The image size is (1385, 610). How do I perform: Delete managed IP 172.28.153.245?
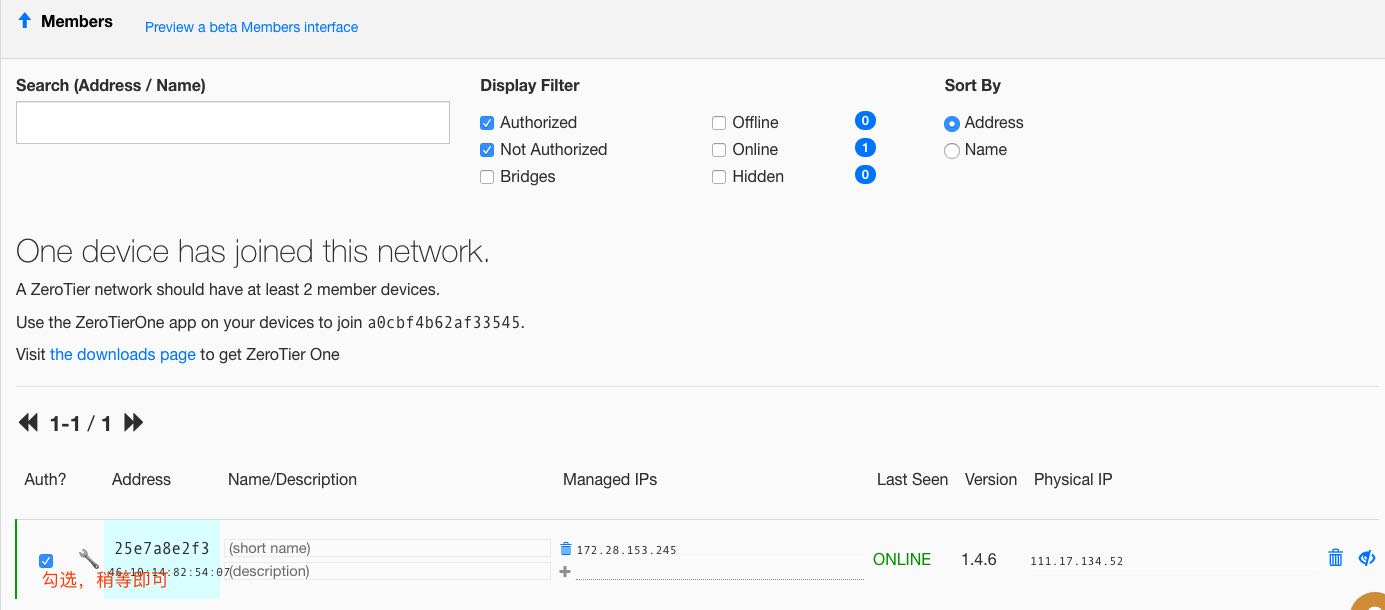coord(566,549)
